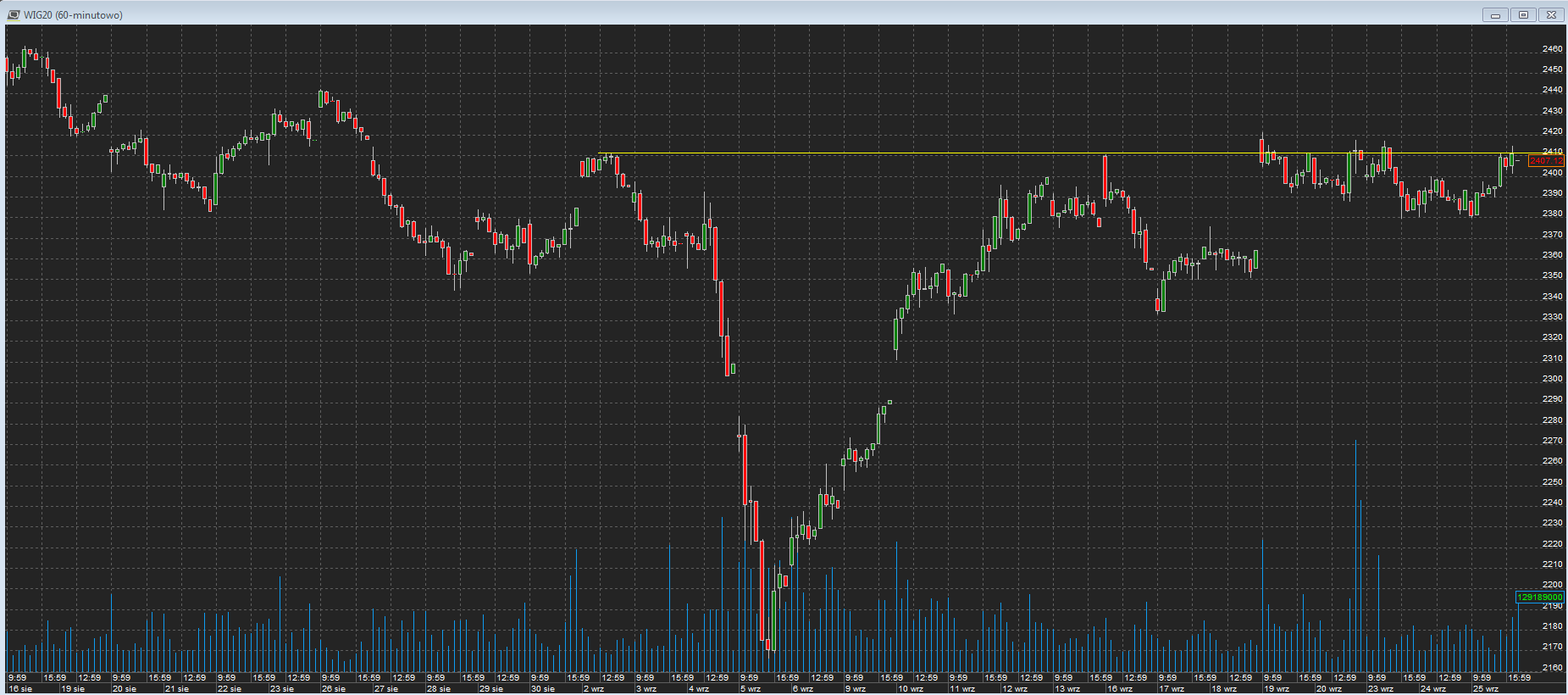
Task: Click the 2290 price axis label
Action: coord(1553,399)
